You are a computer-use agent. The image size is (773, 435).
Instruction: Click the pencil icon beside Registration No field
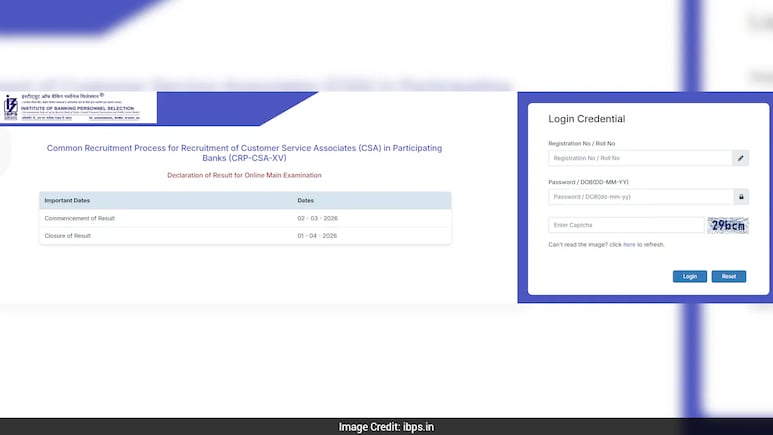[740, 158]
